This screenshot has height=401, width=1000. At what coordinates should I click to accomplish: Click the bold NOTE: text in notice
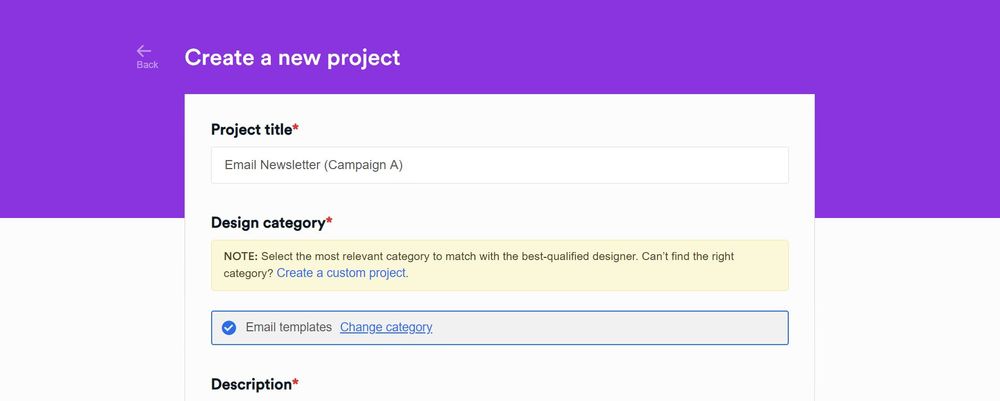point(240,257)
